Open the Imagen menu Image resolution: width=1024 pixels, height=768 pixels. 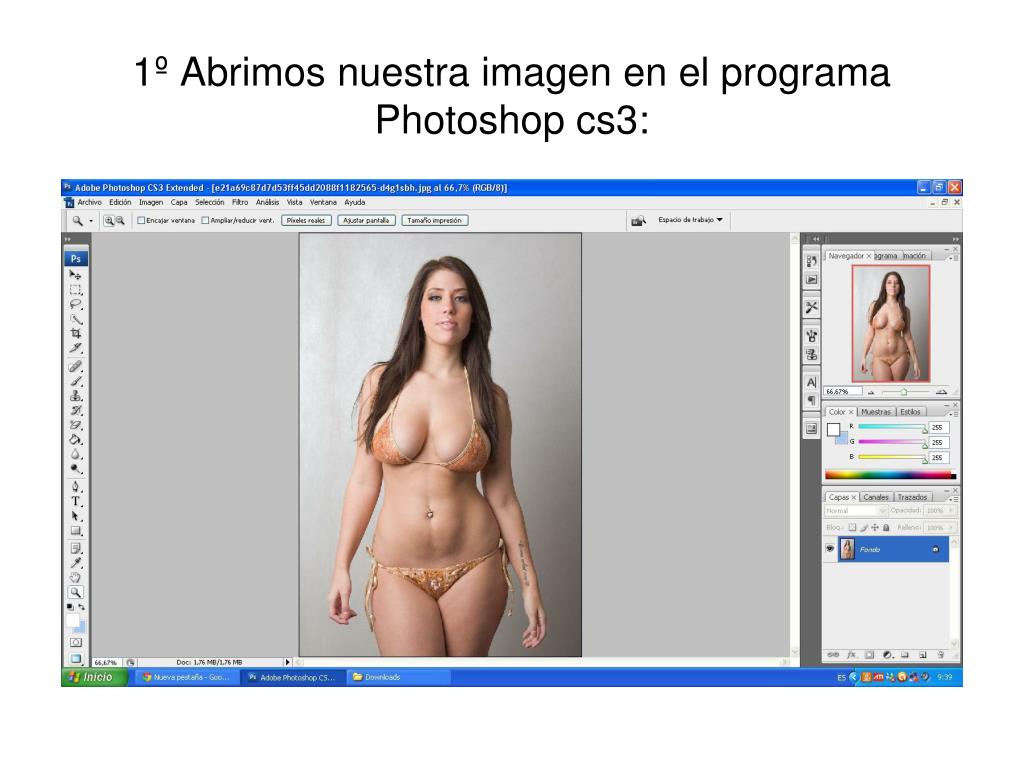point(151,202)
